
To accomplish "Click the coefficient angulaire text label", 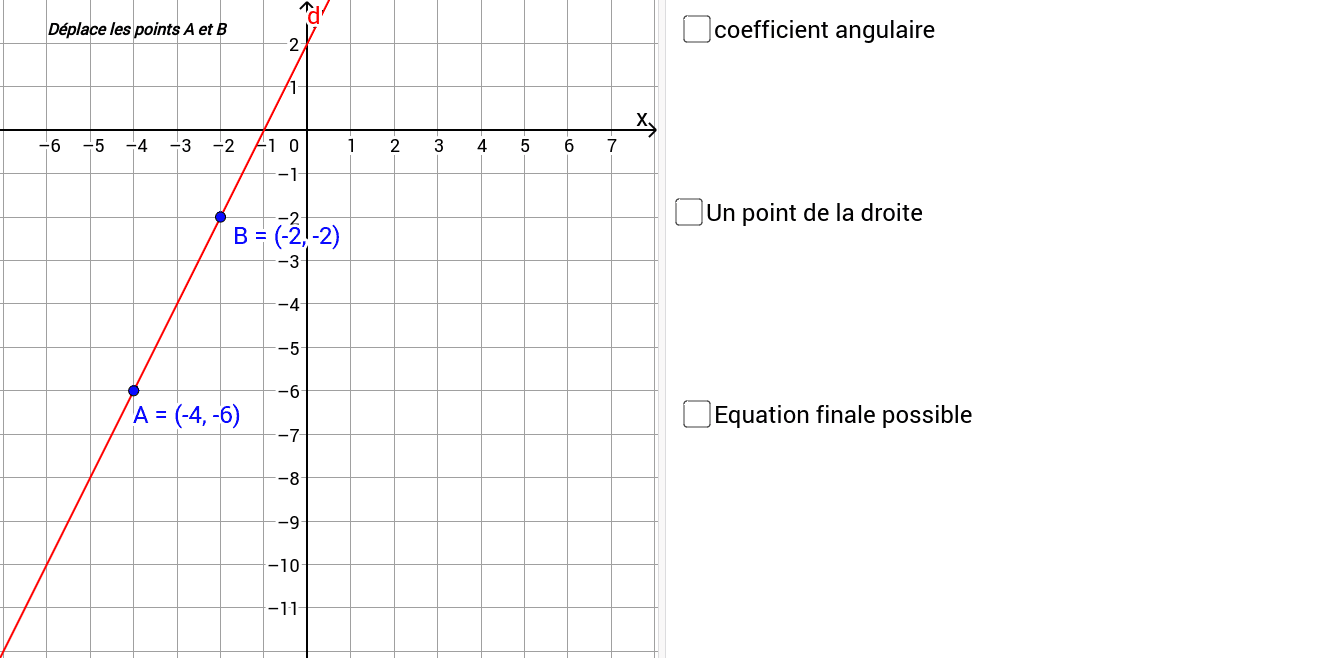I will pyautogui.click(x=823, y=30).
